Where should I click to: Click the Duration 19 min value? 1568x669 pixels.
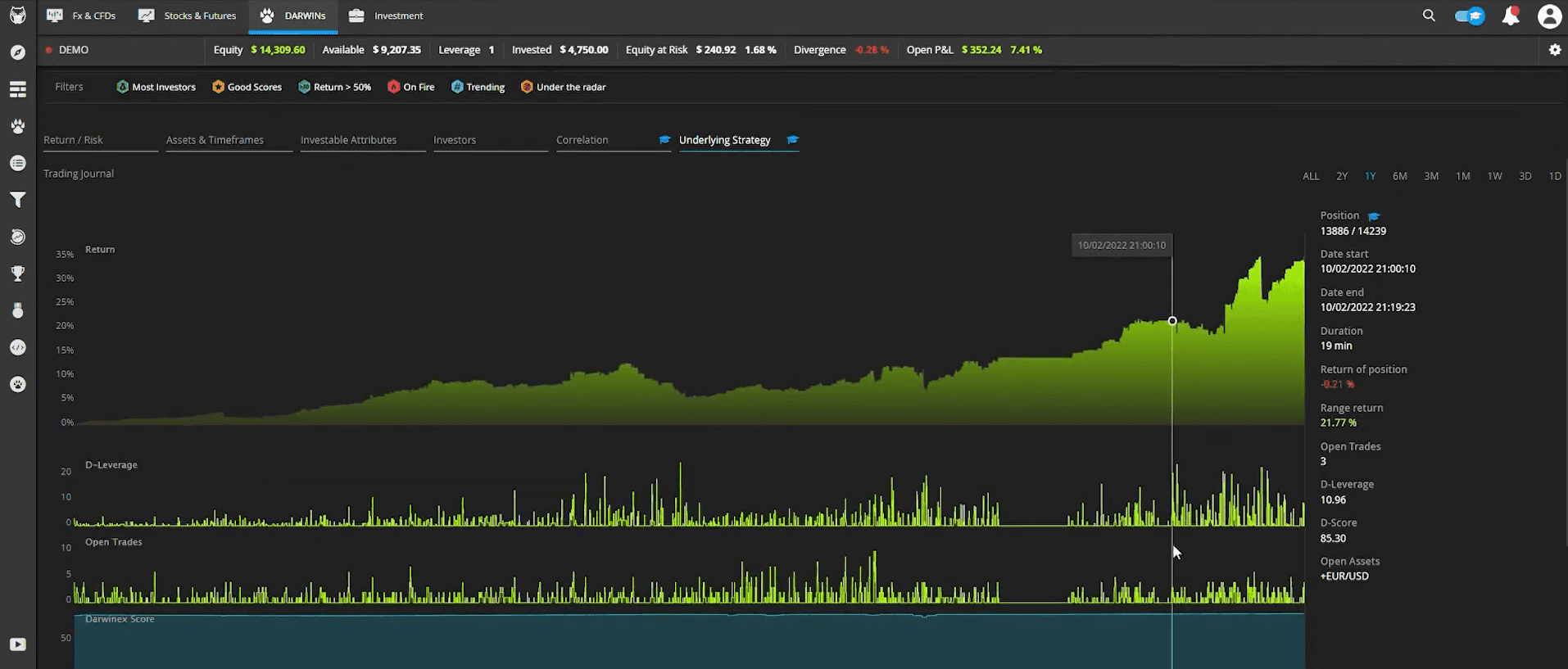1336,346
